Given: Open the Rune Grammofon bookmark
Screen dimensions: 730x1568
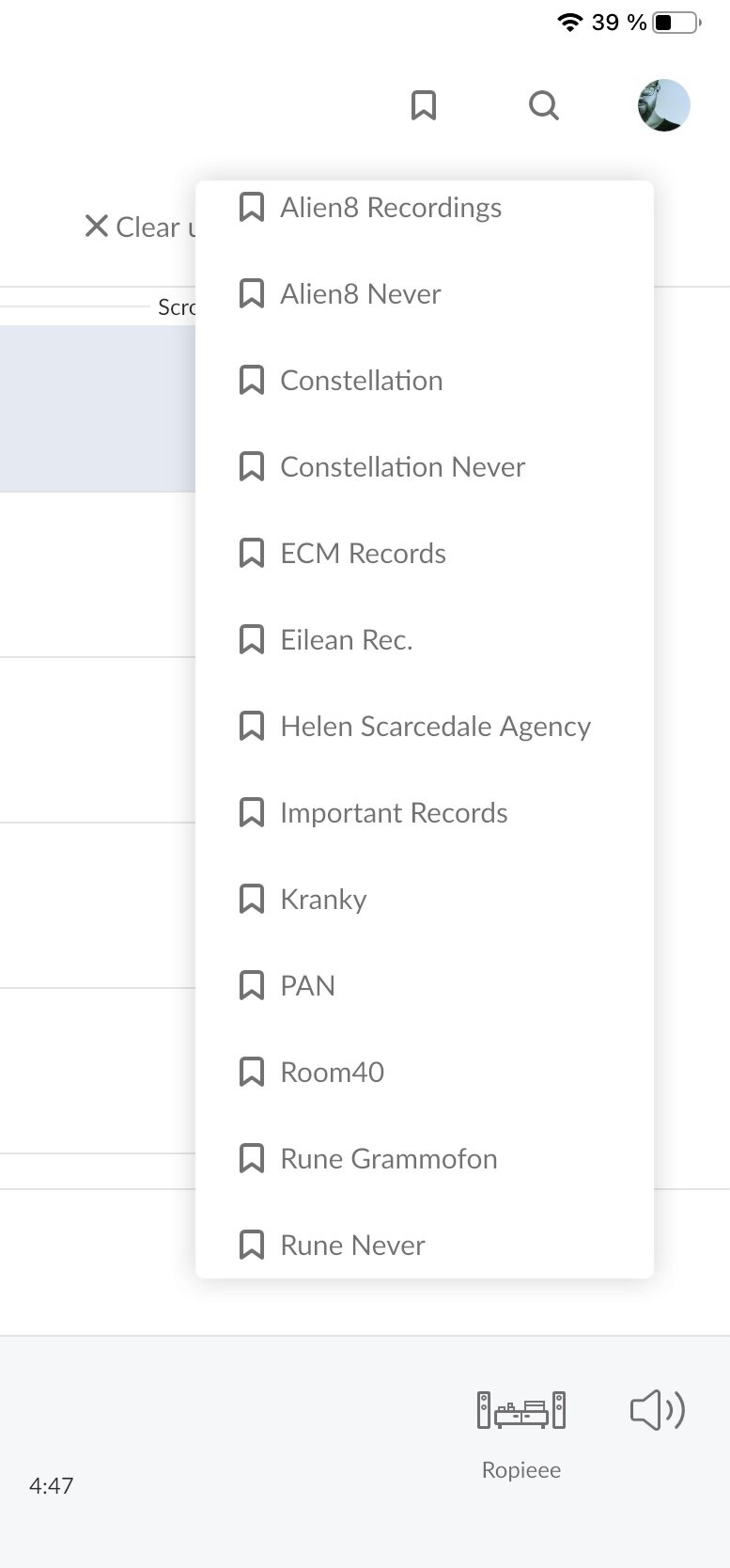Looking at the screenshot, I should point(388,1159).
